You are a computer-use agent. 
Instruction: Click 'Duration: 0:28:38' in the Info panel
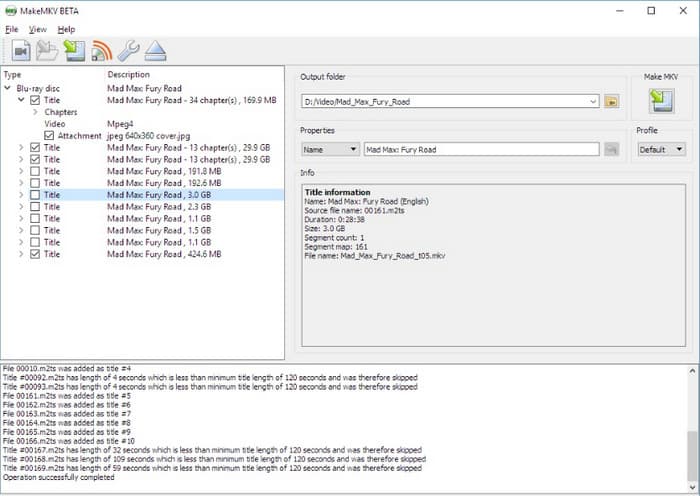[334, 219]
